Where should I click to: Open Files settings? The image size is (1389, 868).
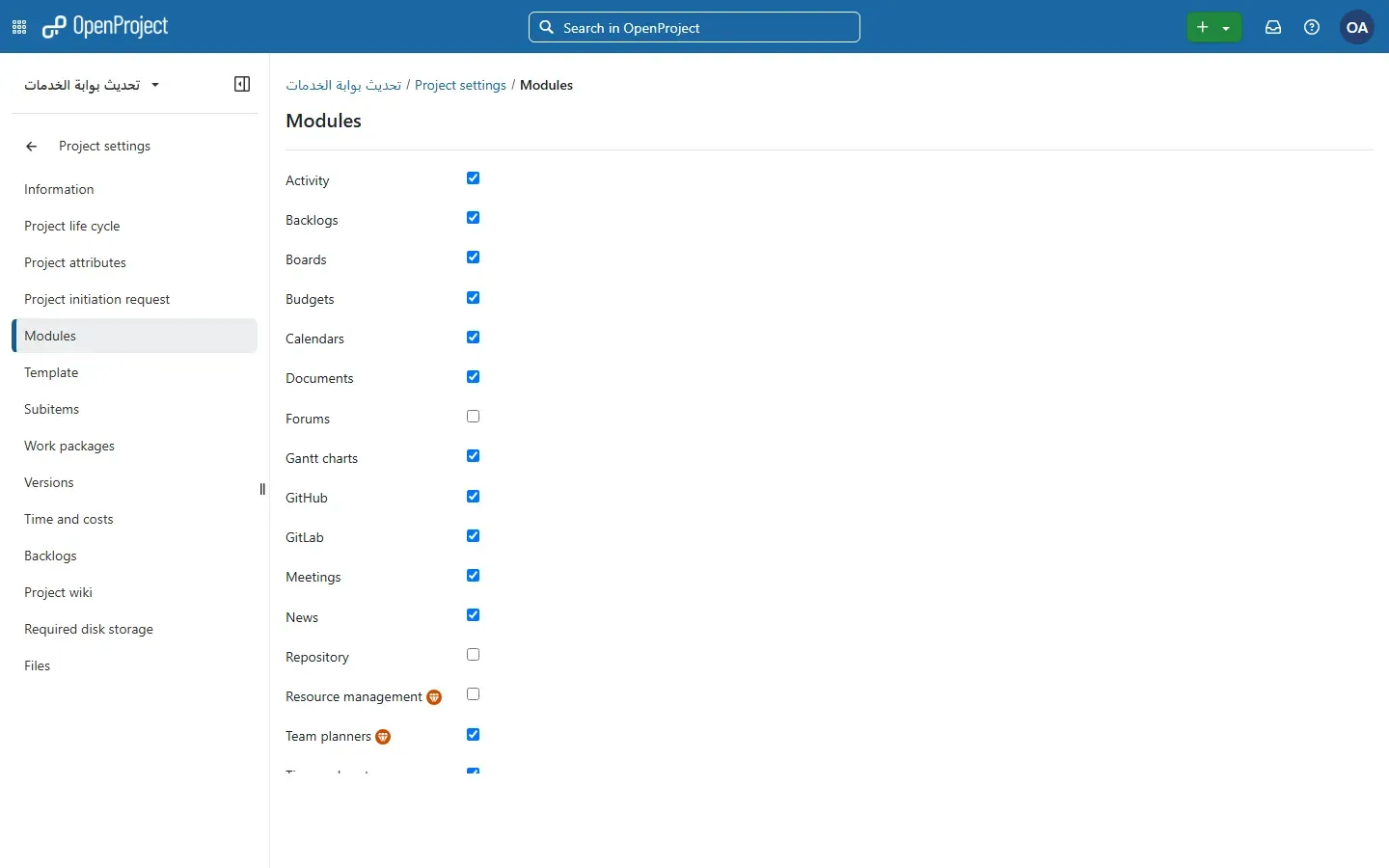point(135,665)
